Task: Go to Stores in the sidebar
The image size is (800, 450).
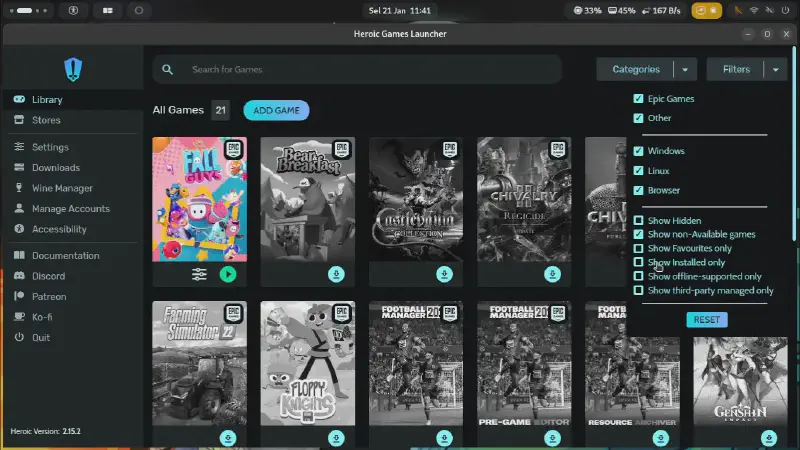Action: tap(46, 120)
